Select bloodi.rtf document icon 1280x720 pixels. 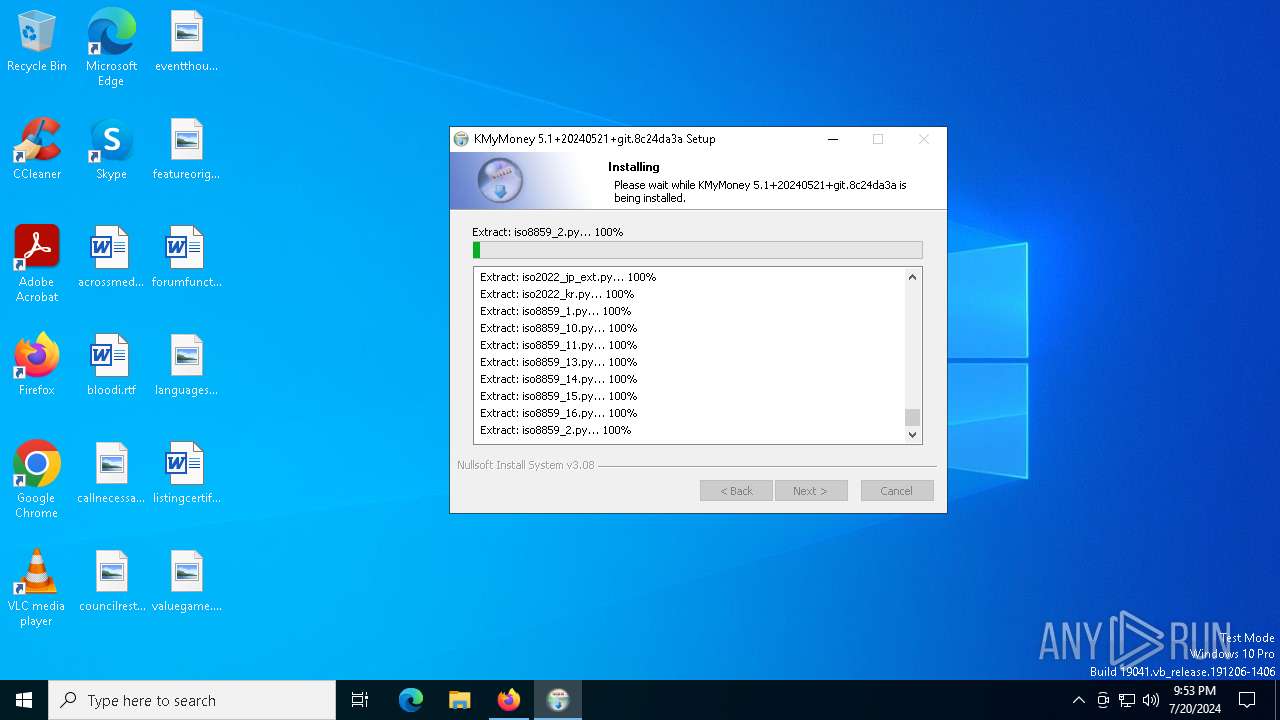tap(111, 366)
